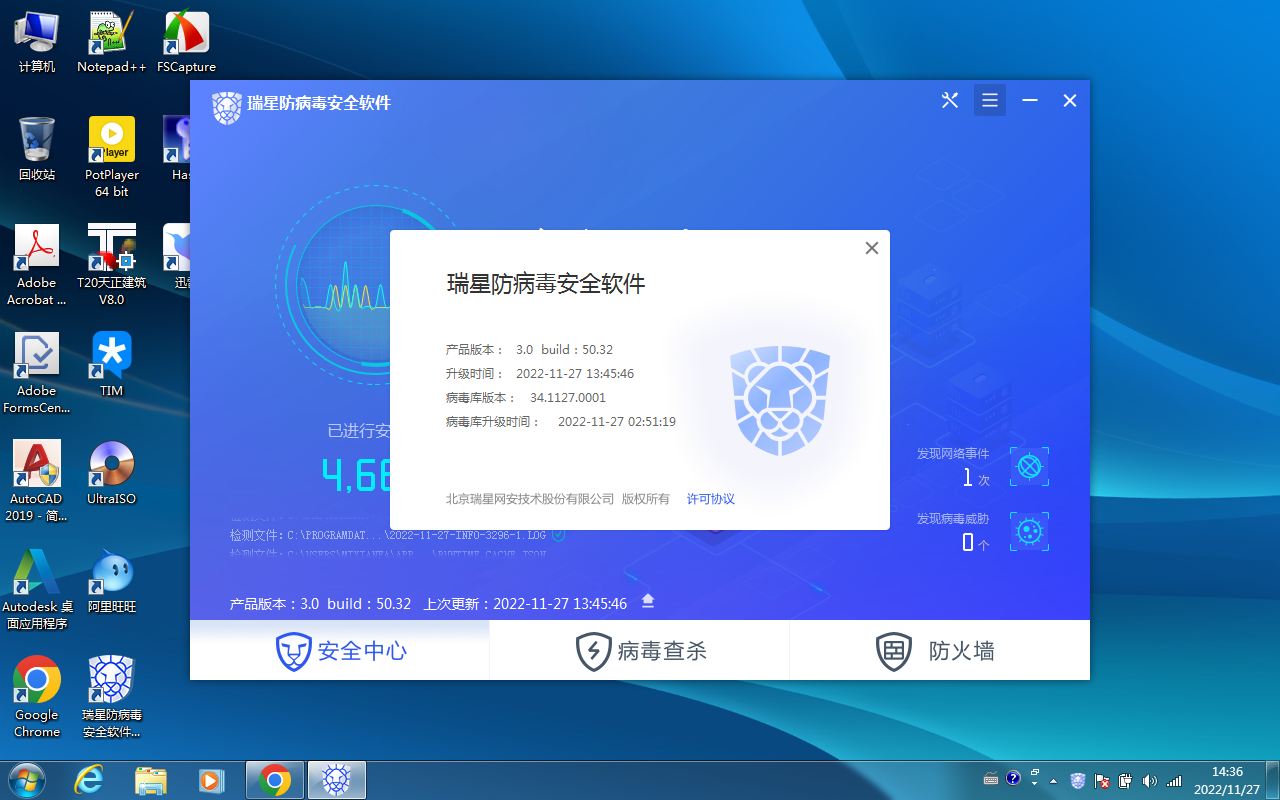This screenshot has width=1280, height=800.
Task: Open the network signal tray icon
Action: point(1174,780)
